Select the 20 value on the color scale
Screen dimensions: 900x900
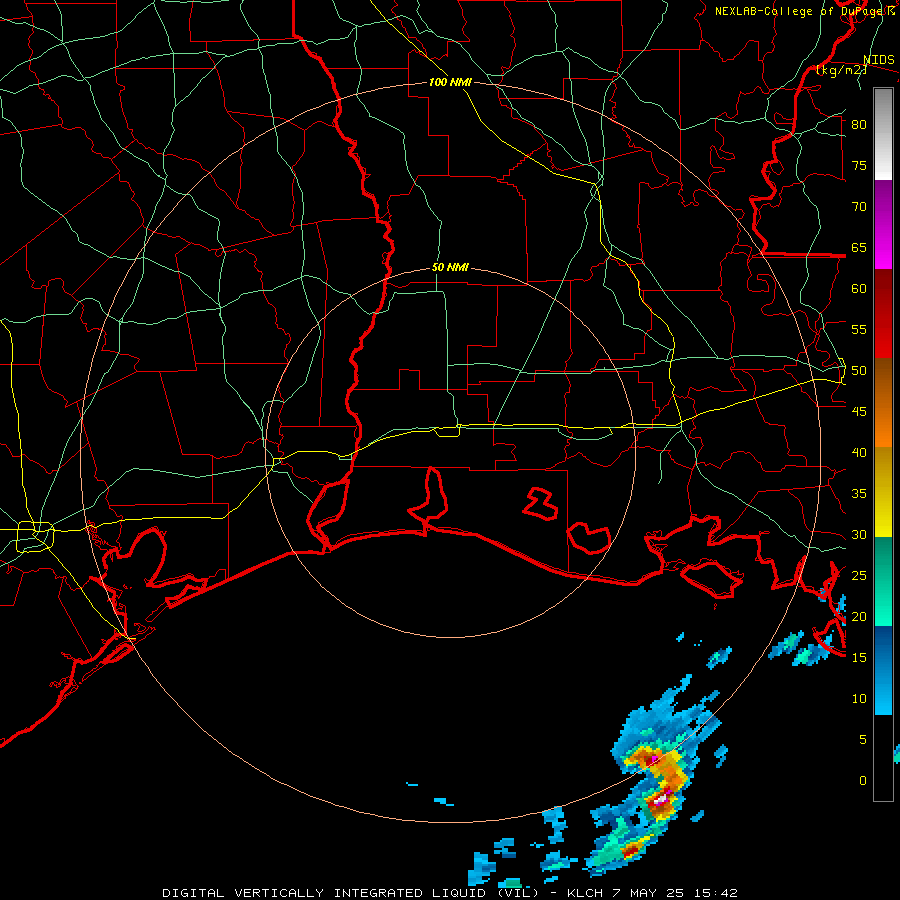[859, 616]
